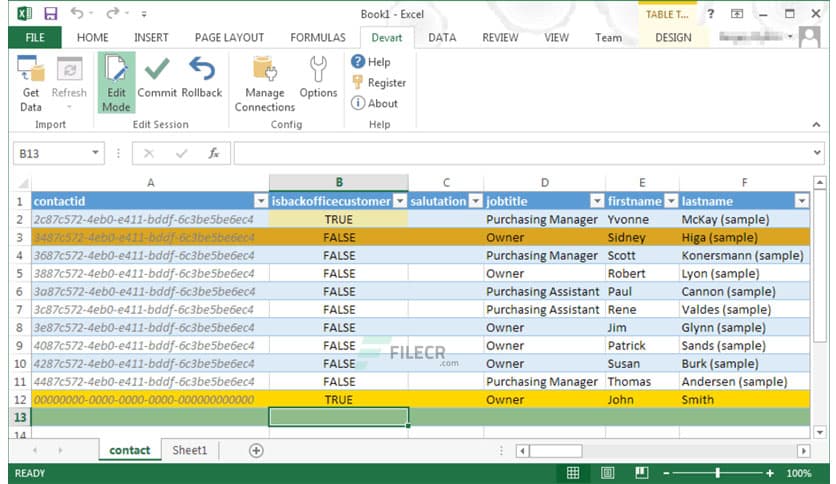Confirm formula entry with checkmark icon
This screenshot has width=836, height=484.
coord(181,154)
